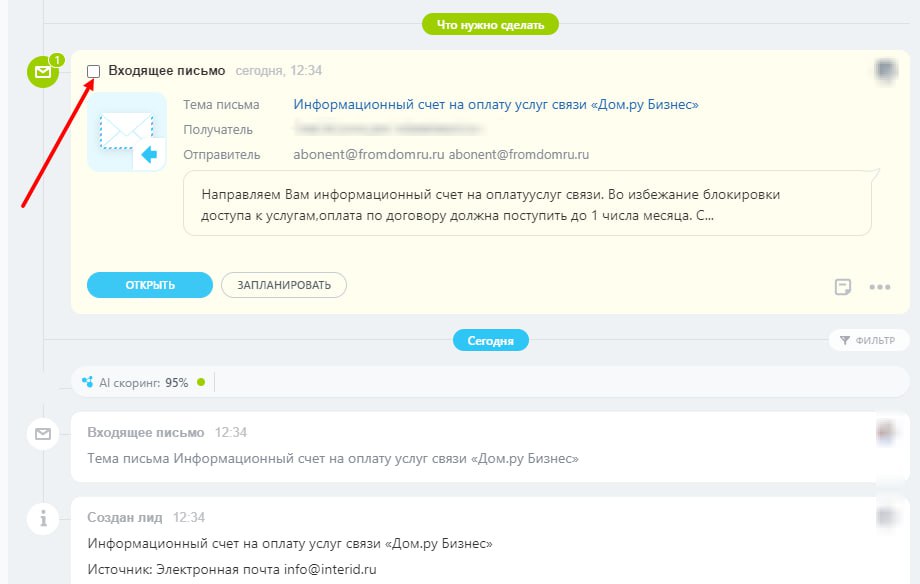Click the info icon beside Создан лид
This screenshot has height=584, width=920.
(x=43, y=519)
